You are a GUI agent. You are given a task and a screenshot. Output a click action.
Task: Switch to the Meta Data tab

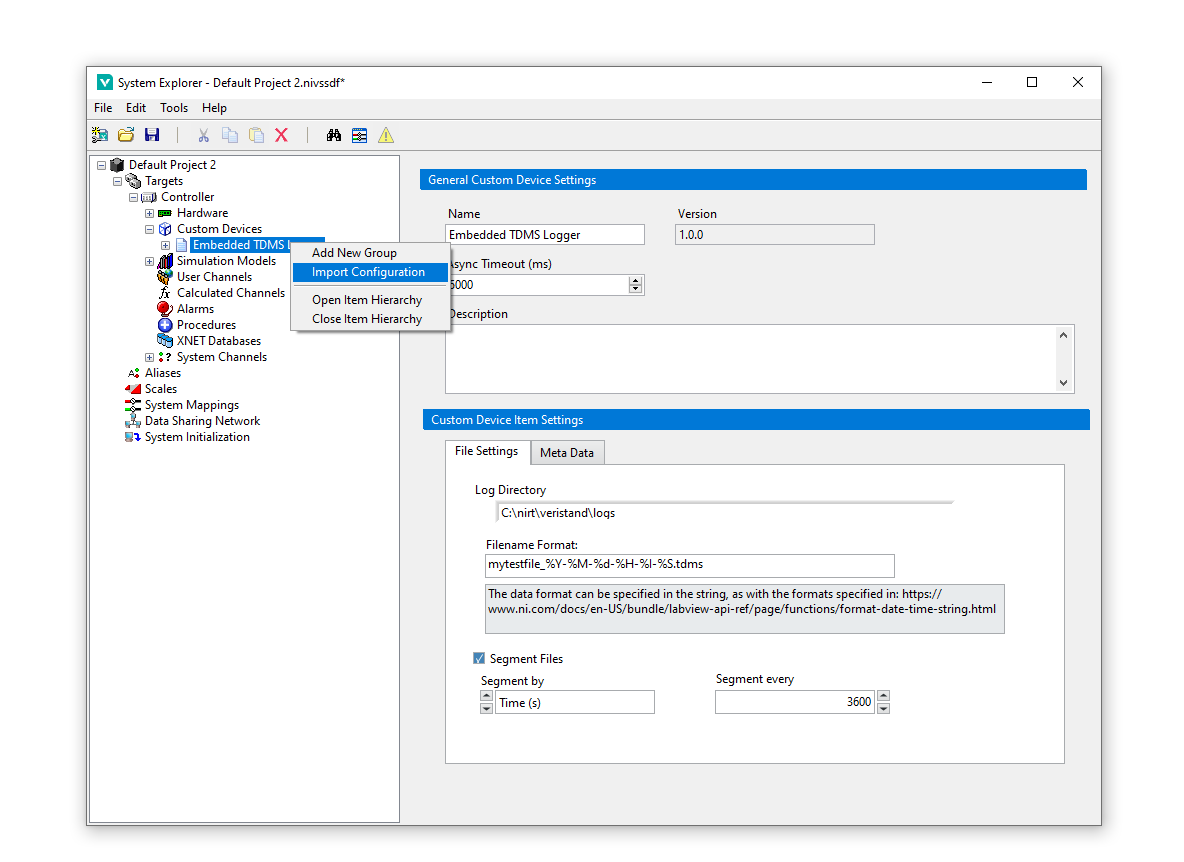[567, 452]
